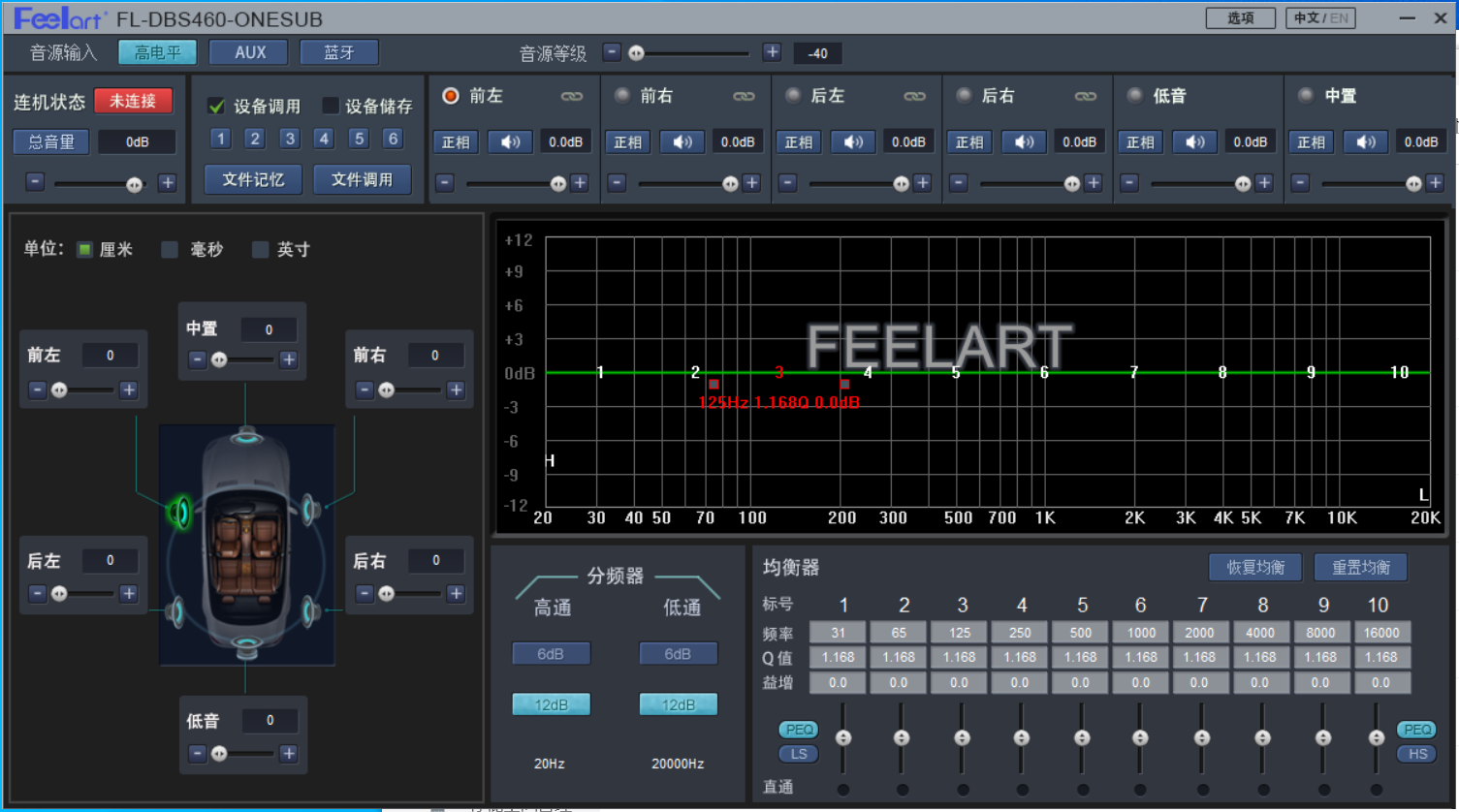Increase 低音 channel gain with plus button

pyautogui.click(x=1264, y=182)
